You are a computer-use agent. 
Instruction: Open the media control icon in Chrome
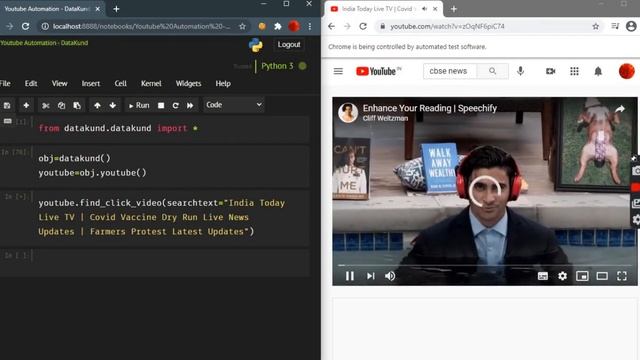(x=615, y=26)
